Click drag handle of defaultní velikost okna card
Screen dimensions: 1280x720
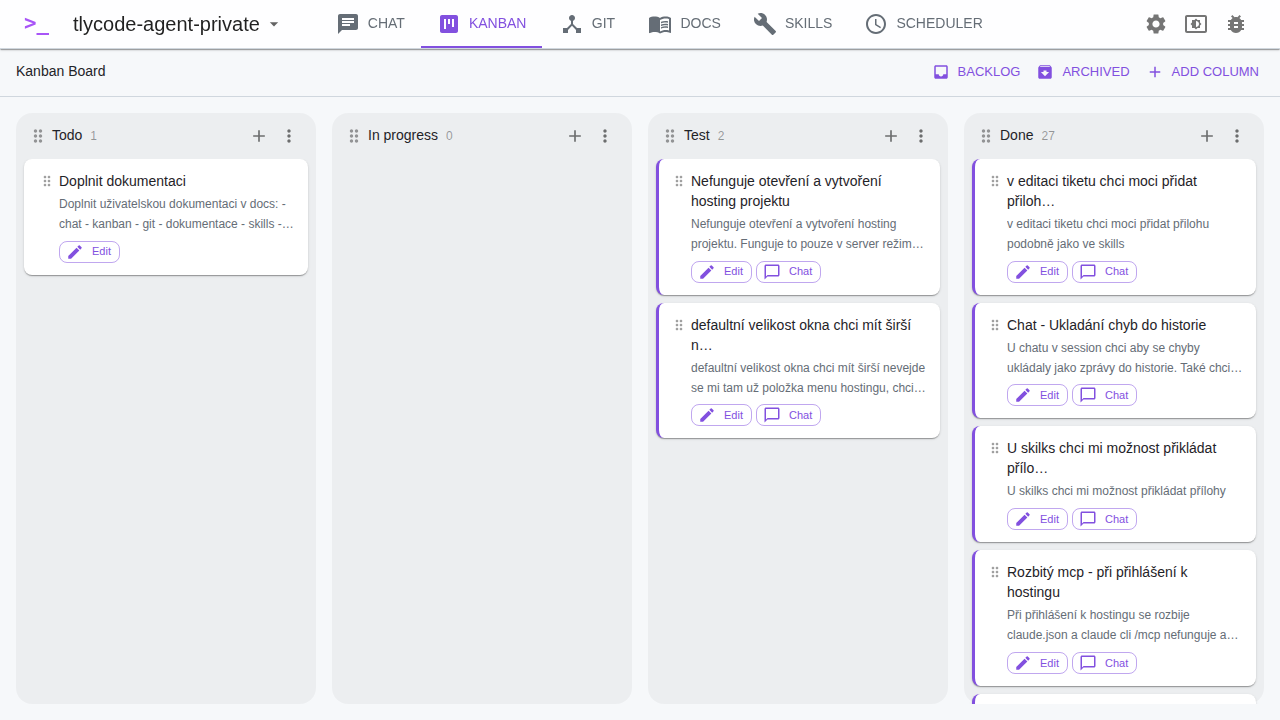[679, 325]
